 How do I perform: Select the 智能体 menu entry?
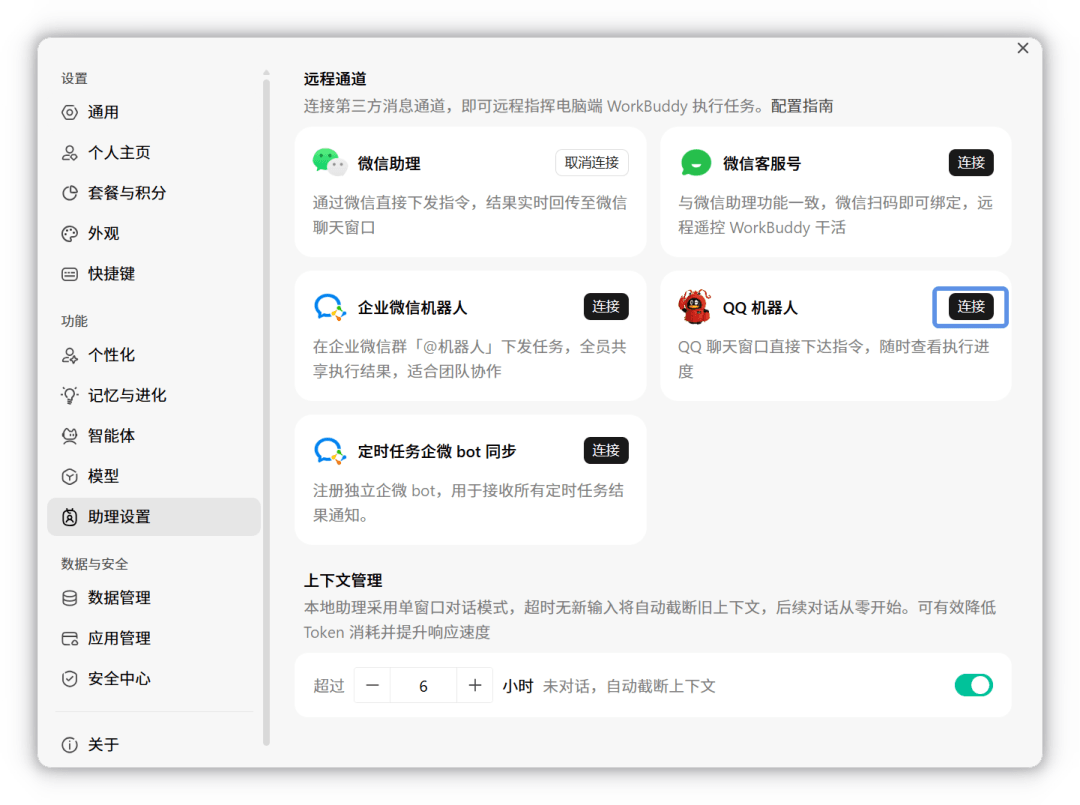[x=154, y=436]
